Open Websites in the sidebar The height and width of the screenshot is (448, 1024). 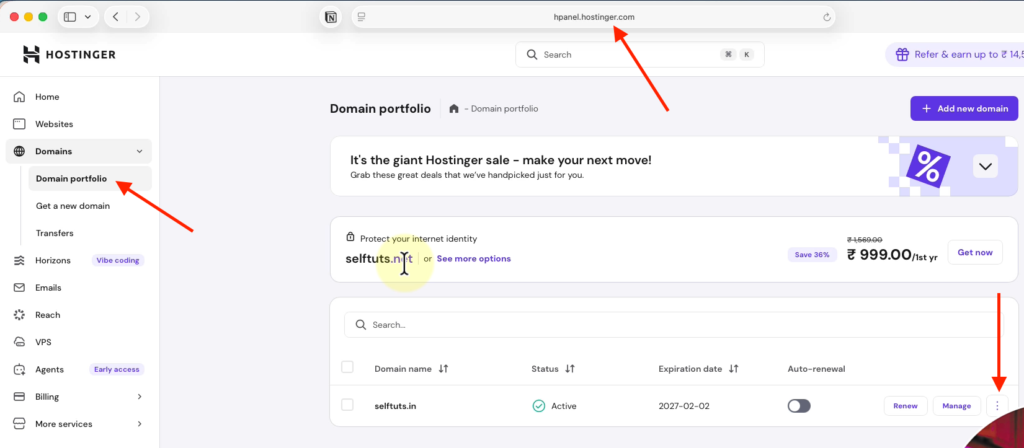(x=54, y=124)
